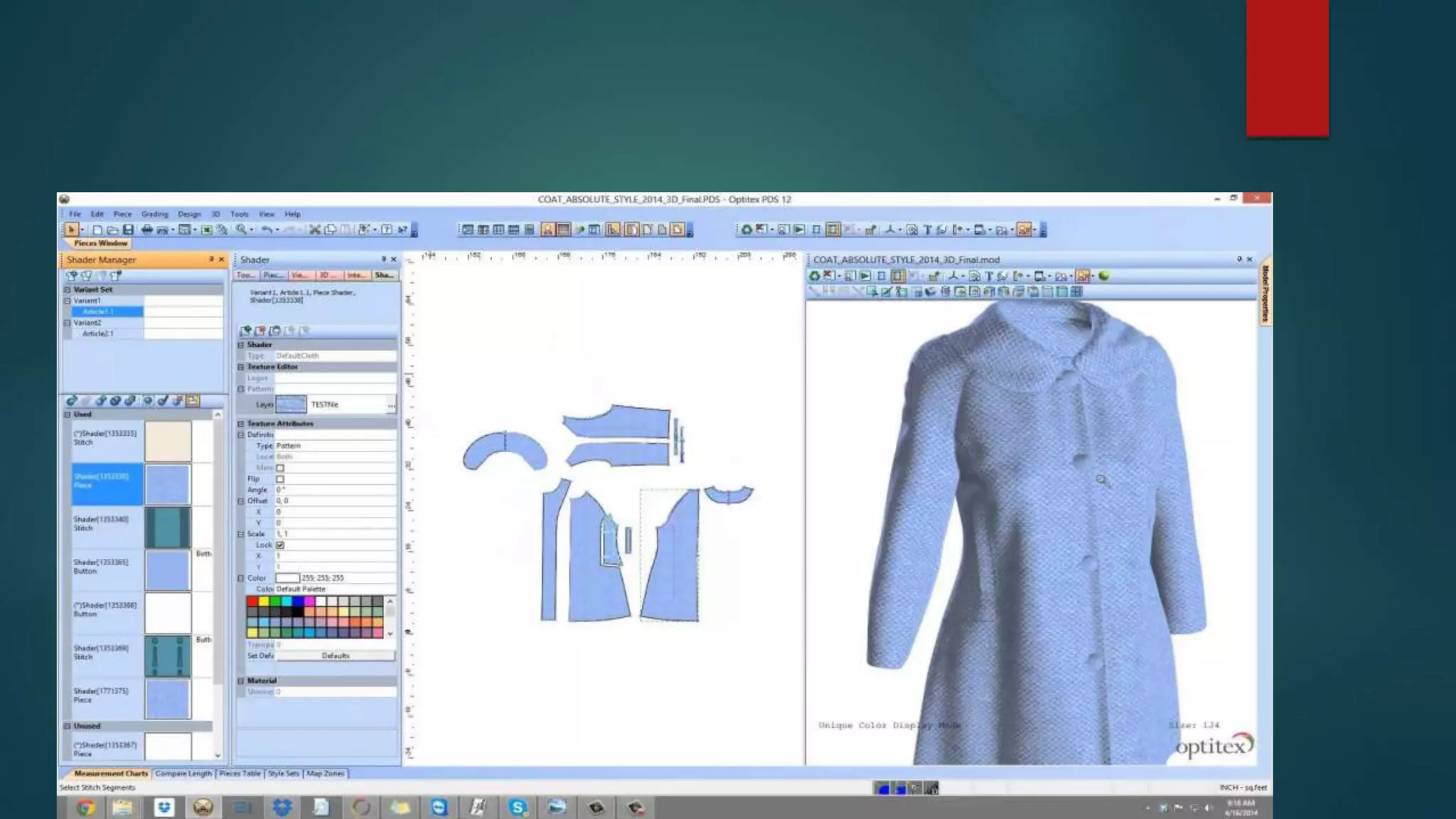Collapse the Texture Attributes section

[241, 424]
